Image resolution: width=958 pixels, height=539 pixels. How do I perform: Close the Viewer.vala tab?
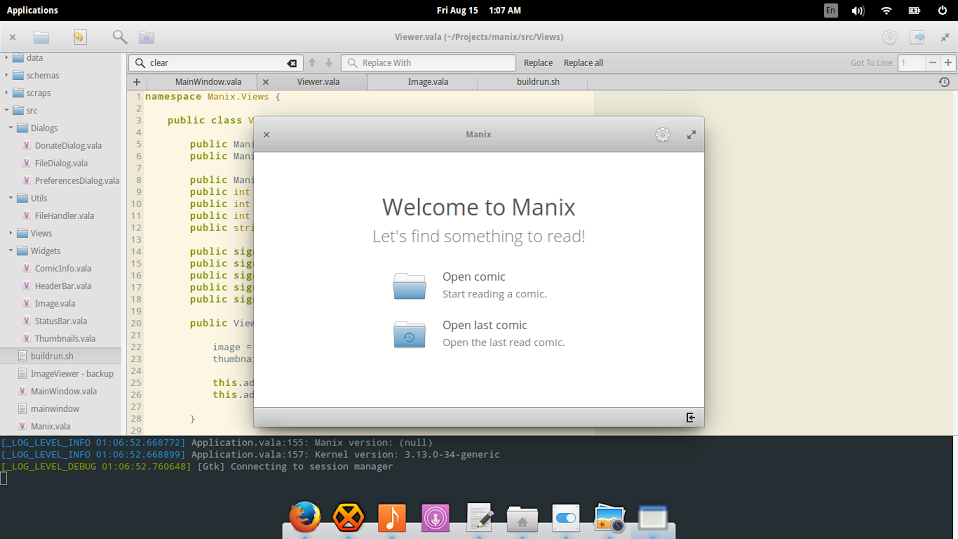[x=265, y=82]
